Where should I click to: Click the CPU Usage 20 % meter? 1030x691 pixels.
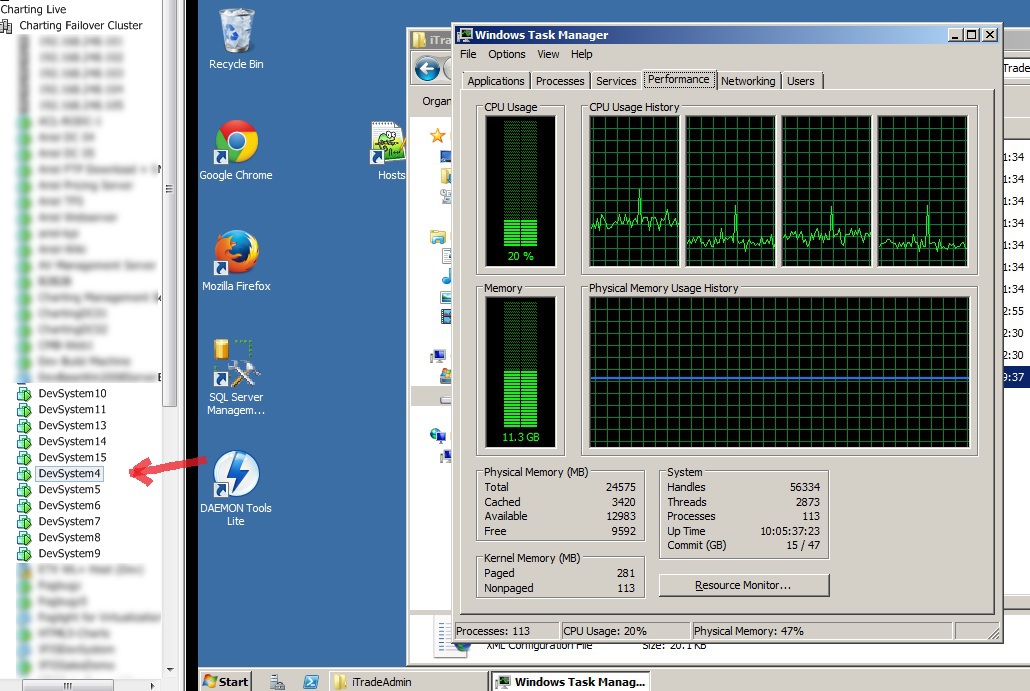520,191
